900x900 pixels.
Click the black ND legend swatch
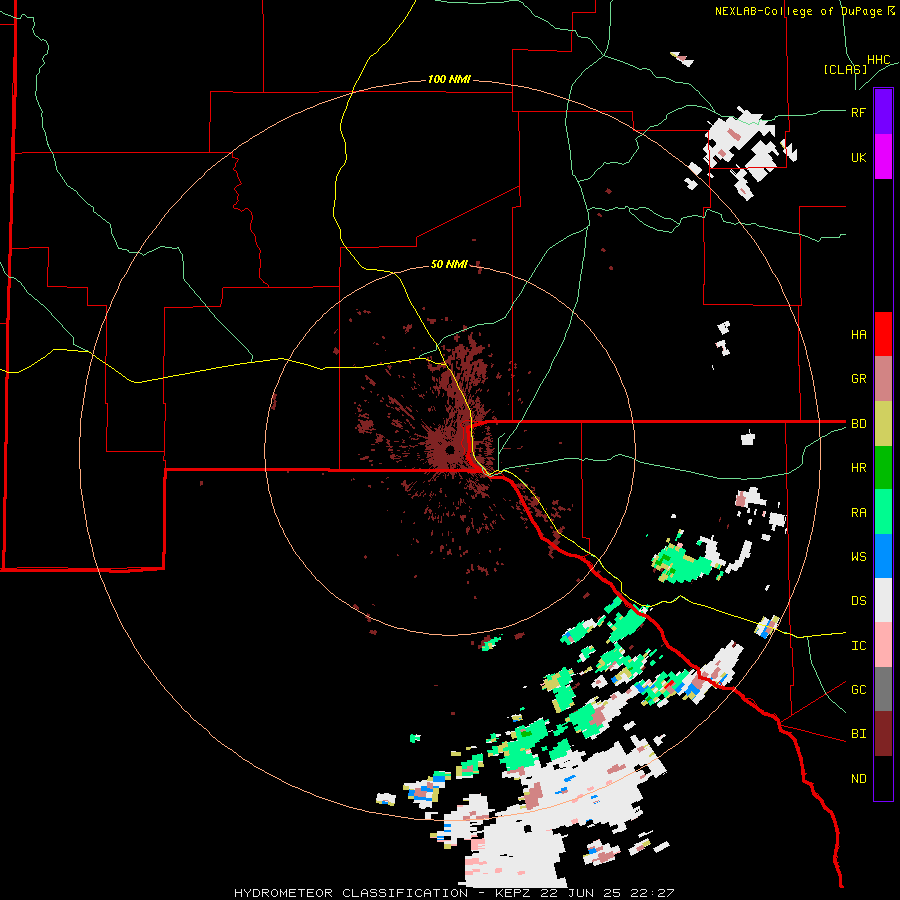coord(883,778)
